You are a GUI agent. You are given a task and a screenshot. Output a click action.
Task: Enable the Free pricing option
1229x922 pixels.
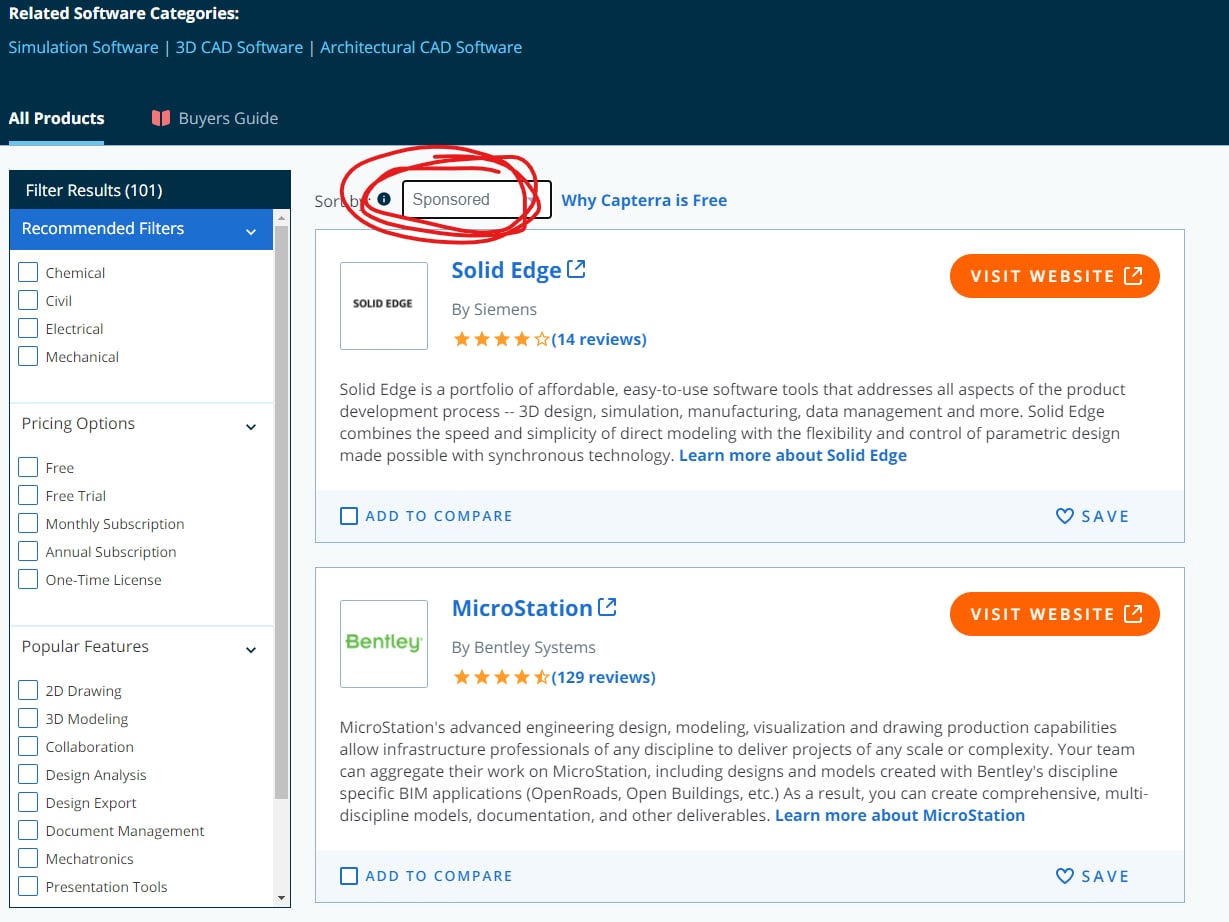click(x=28, y=467)
